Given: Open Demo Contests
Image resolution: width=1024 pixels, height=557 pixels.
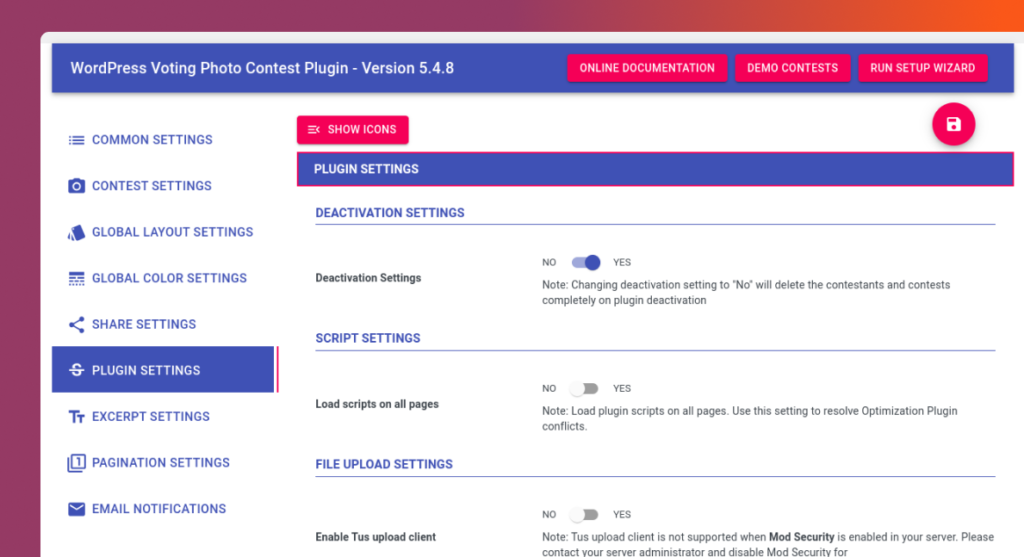Looking at the screenshot, I should point(792,68).
